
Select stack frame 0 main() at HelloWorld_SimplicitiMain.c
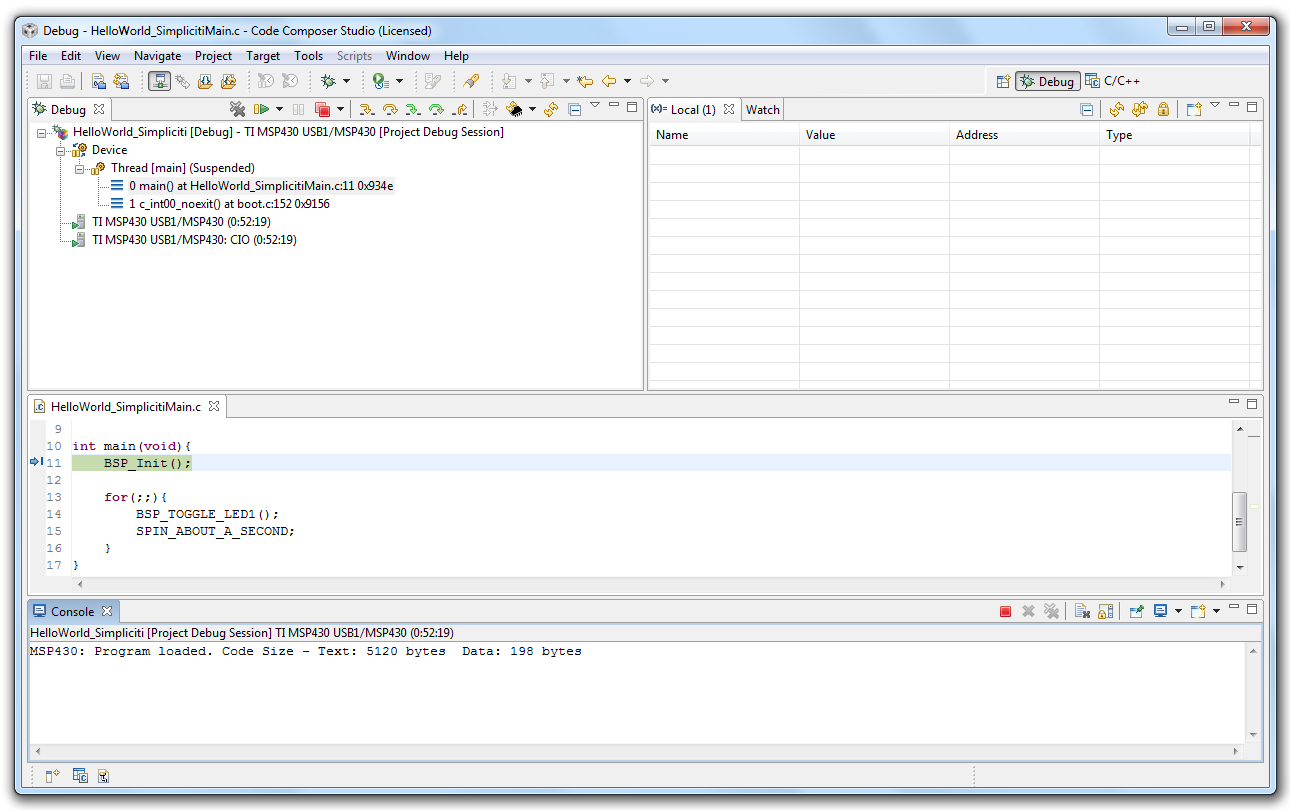[252, 186]
